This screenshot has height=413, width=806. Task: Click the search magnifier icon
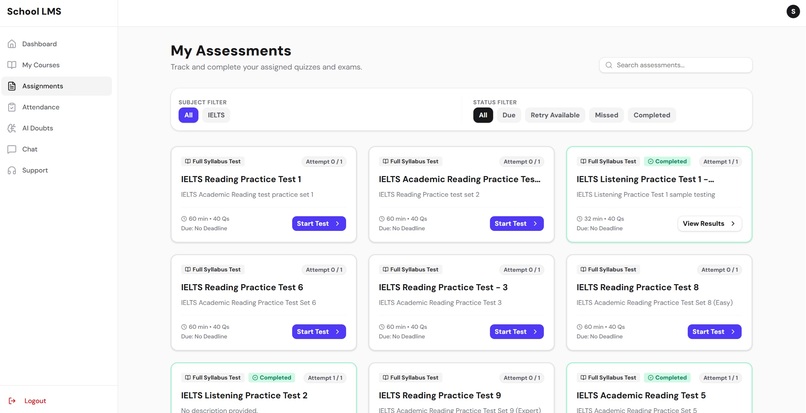coord(609,65)
